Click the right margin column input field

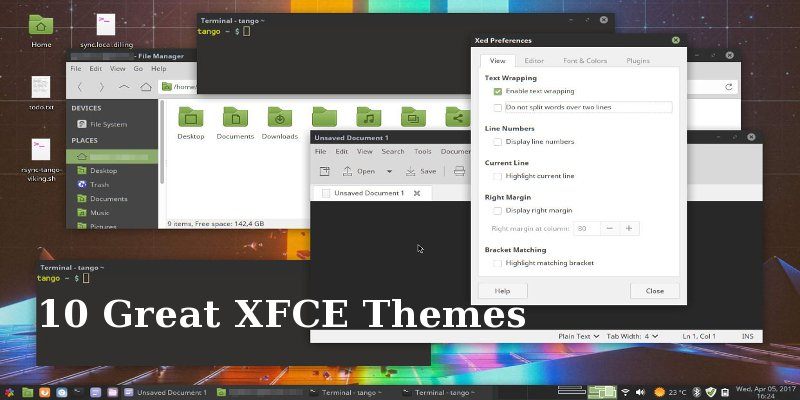(587, 229)
